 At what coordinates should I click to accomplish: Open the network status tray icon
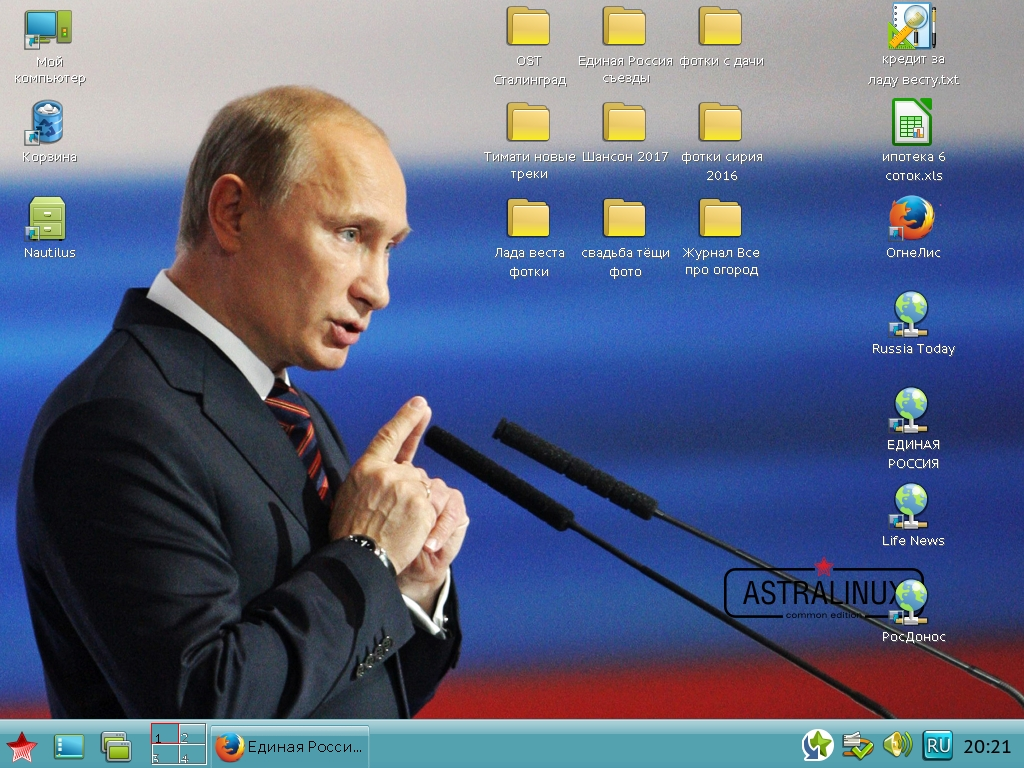click(x=856, y=746)
